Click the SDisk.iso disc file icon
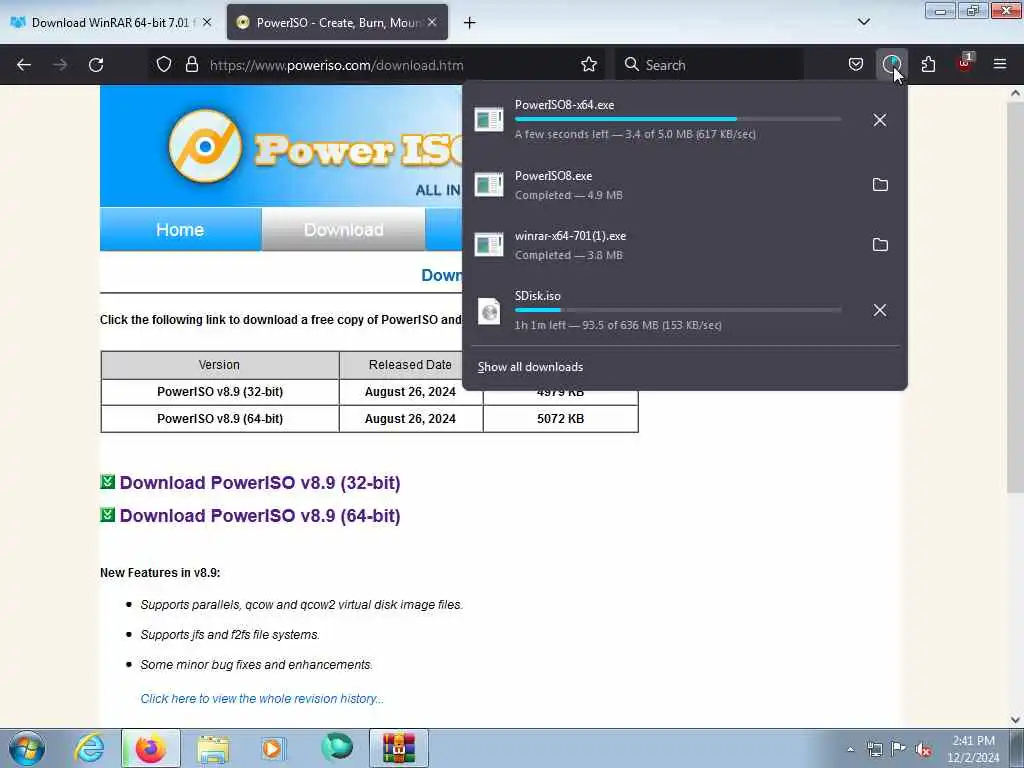This screenshot has width=1024, height=768. [488, 311]
